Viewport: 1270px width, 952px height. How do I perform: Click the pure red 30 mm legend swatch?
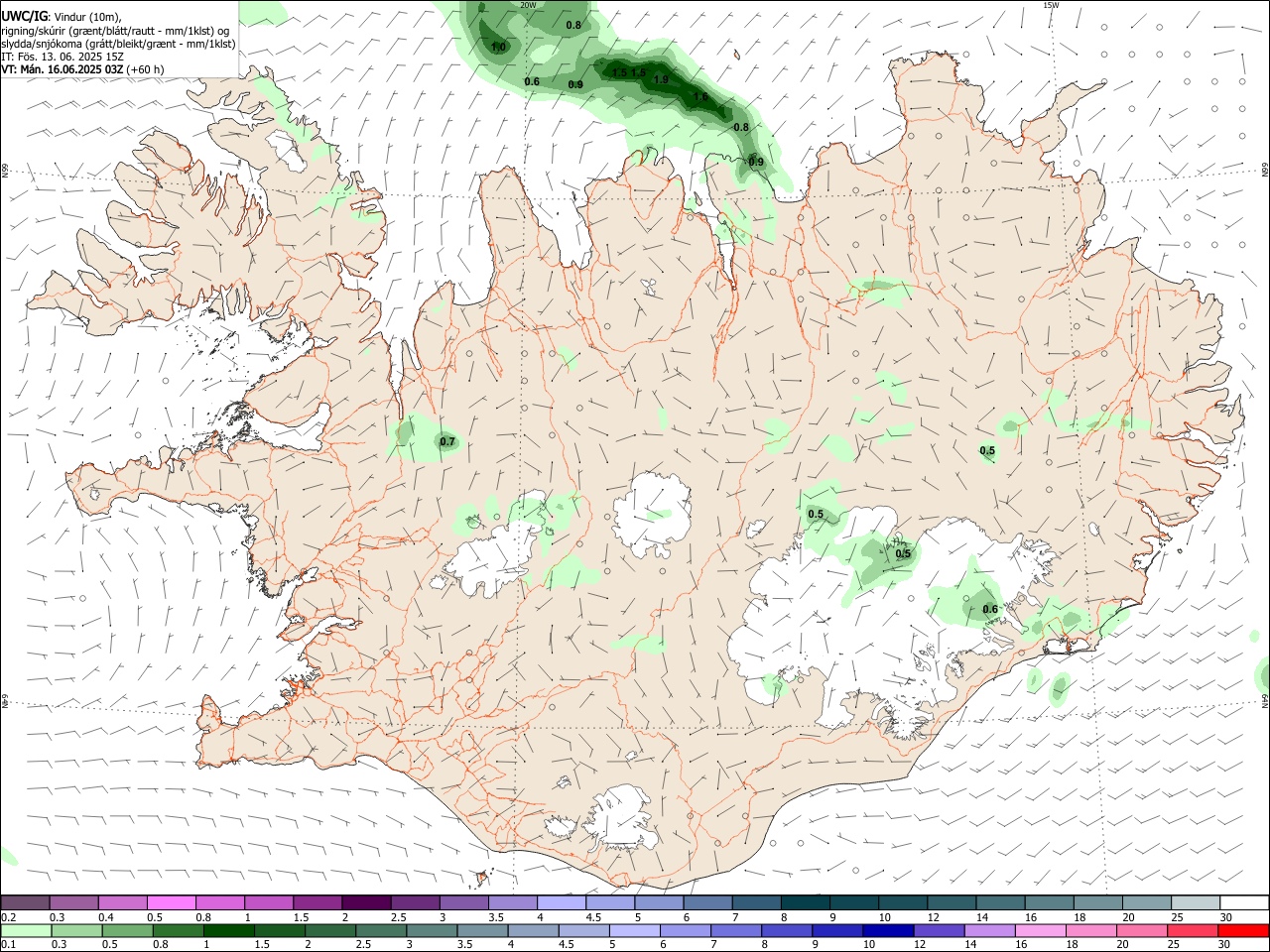(x=1243, y=930)
